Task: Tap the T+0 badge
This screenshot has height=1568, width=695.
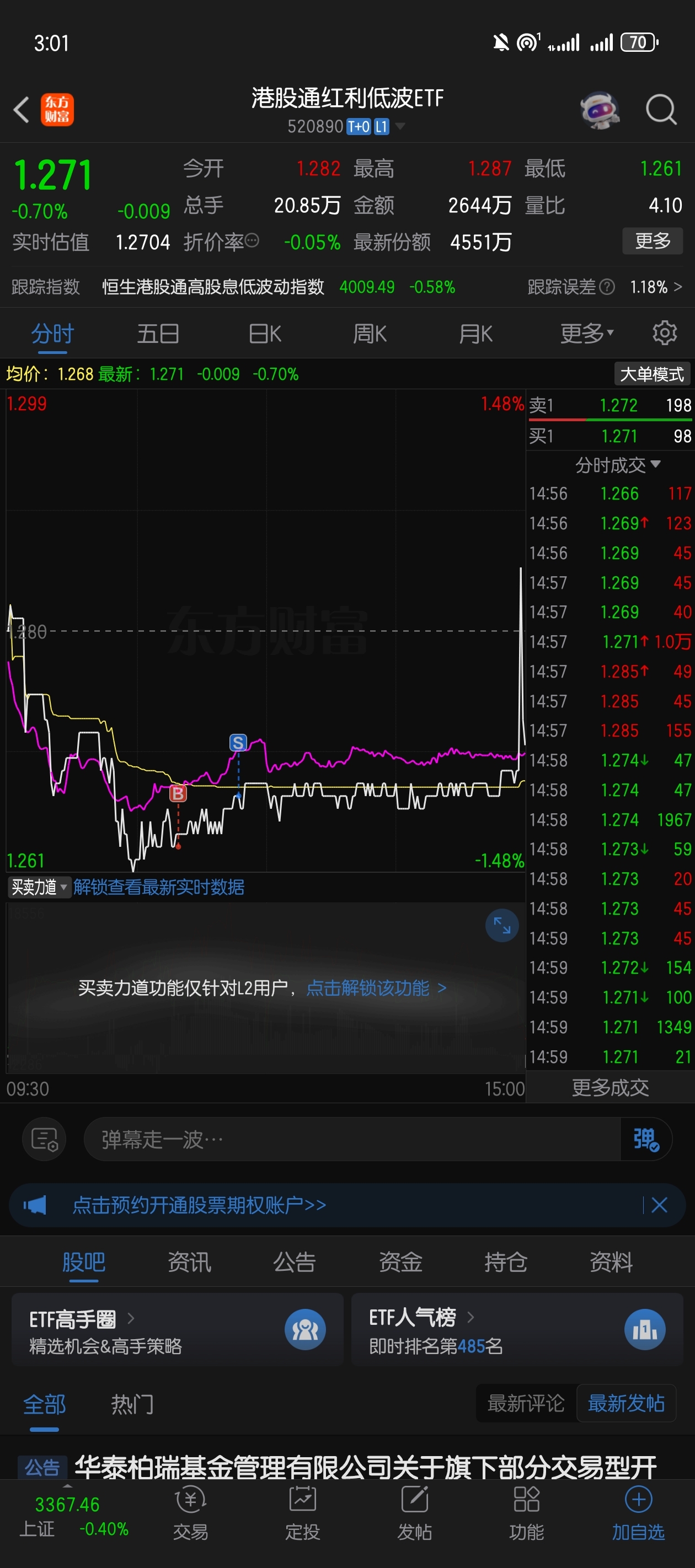Action: [x=359, y=126]
